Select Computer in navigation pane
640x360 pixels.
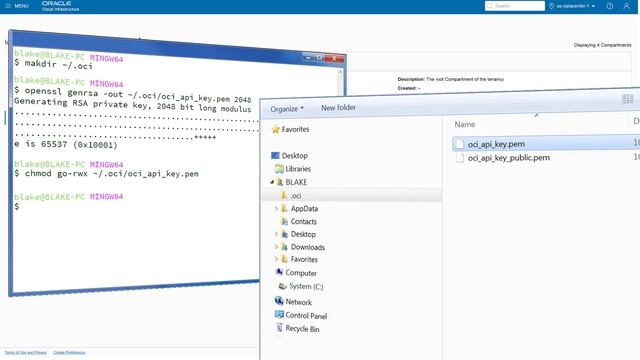click(296, 273)
